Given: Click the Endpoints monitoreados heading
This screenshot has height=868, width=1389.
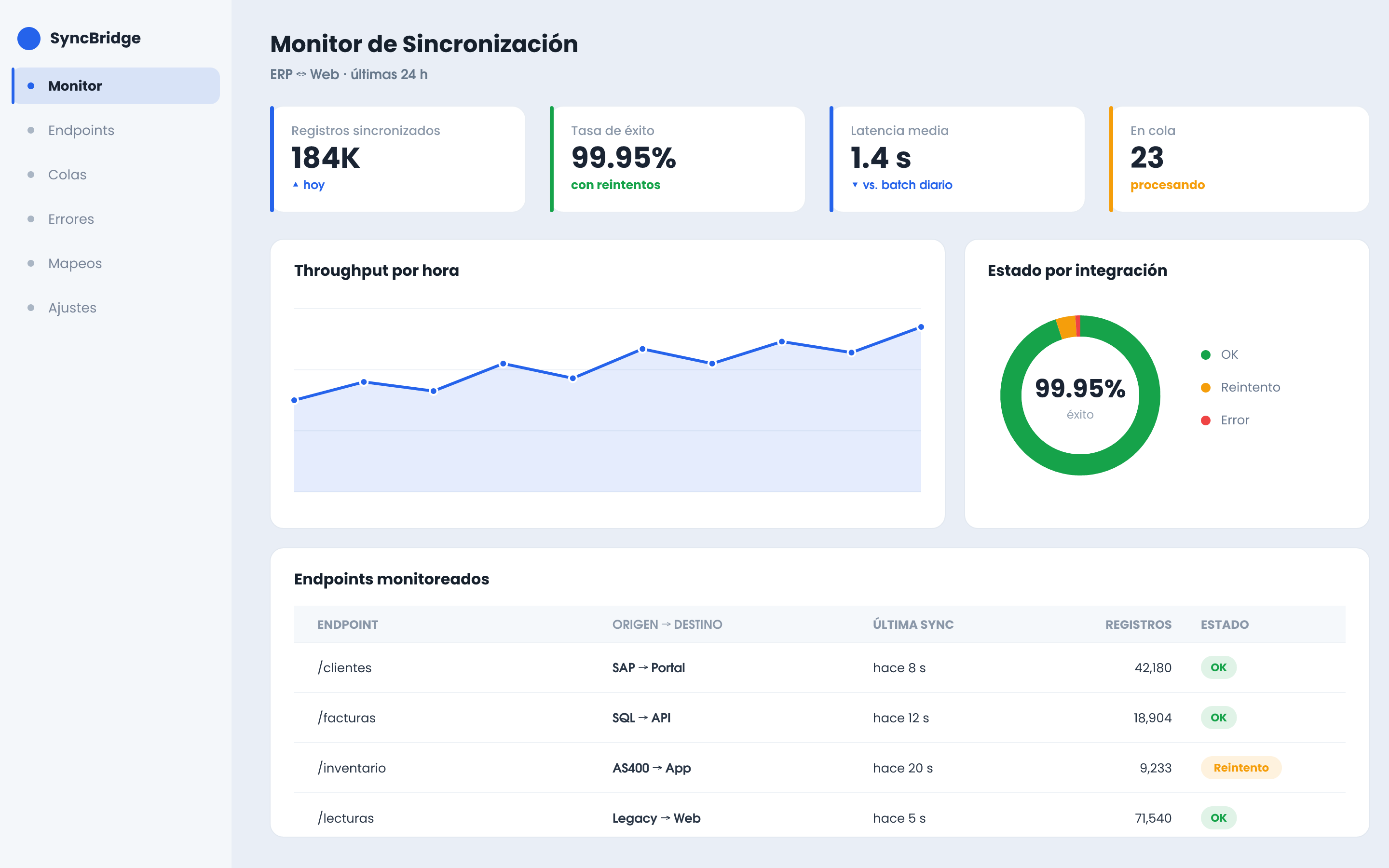Looking at the screenshot, I should pyautogui.click(x=392, y=579).
